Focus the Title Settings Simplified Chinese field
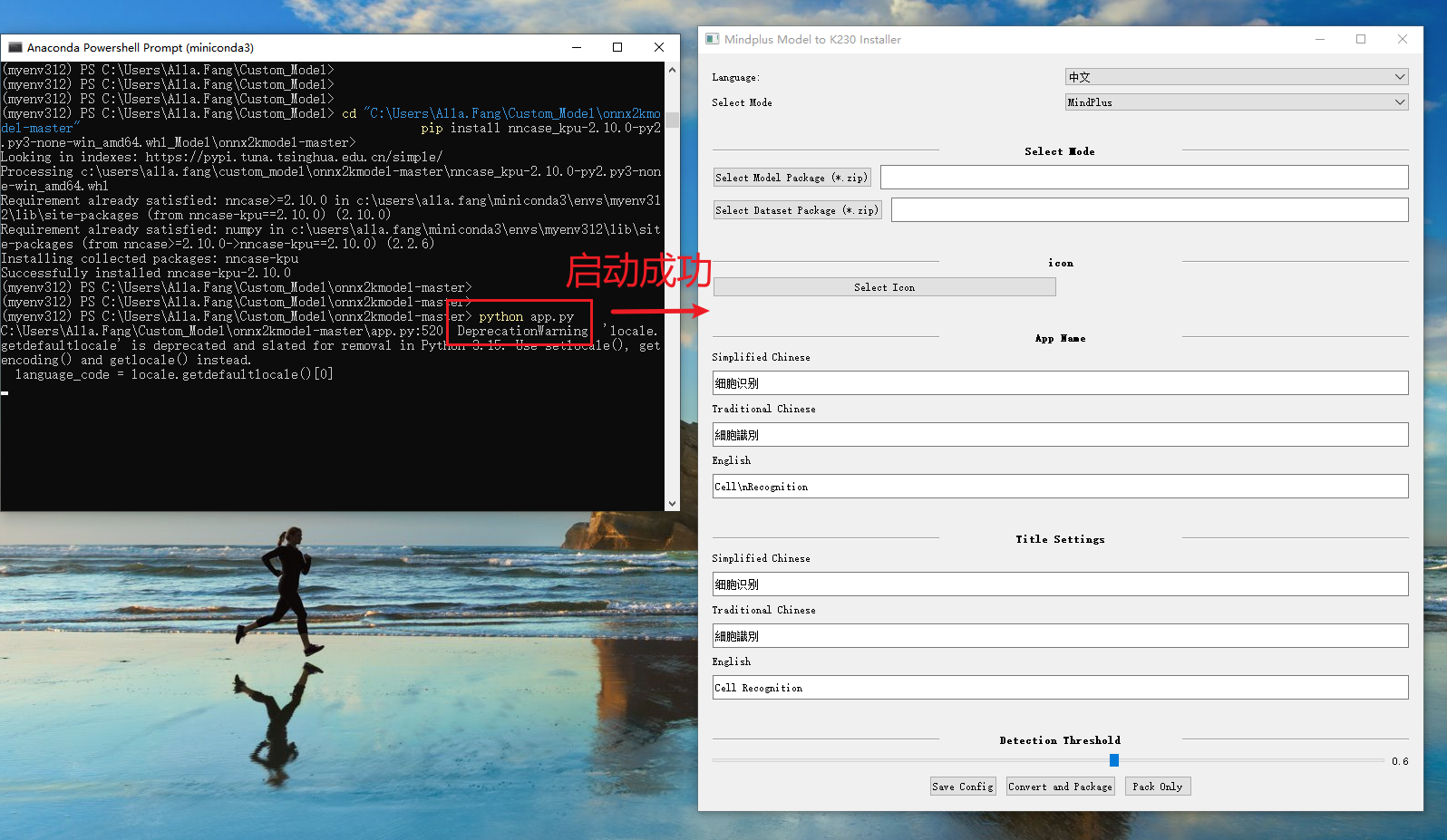1447x840 pixels. point(1060,584)
